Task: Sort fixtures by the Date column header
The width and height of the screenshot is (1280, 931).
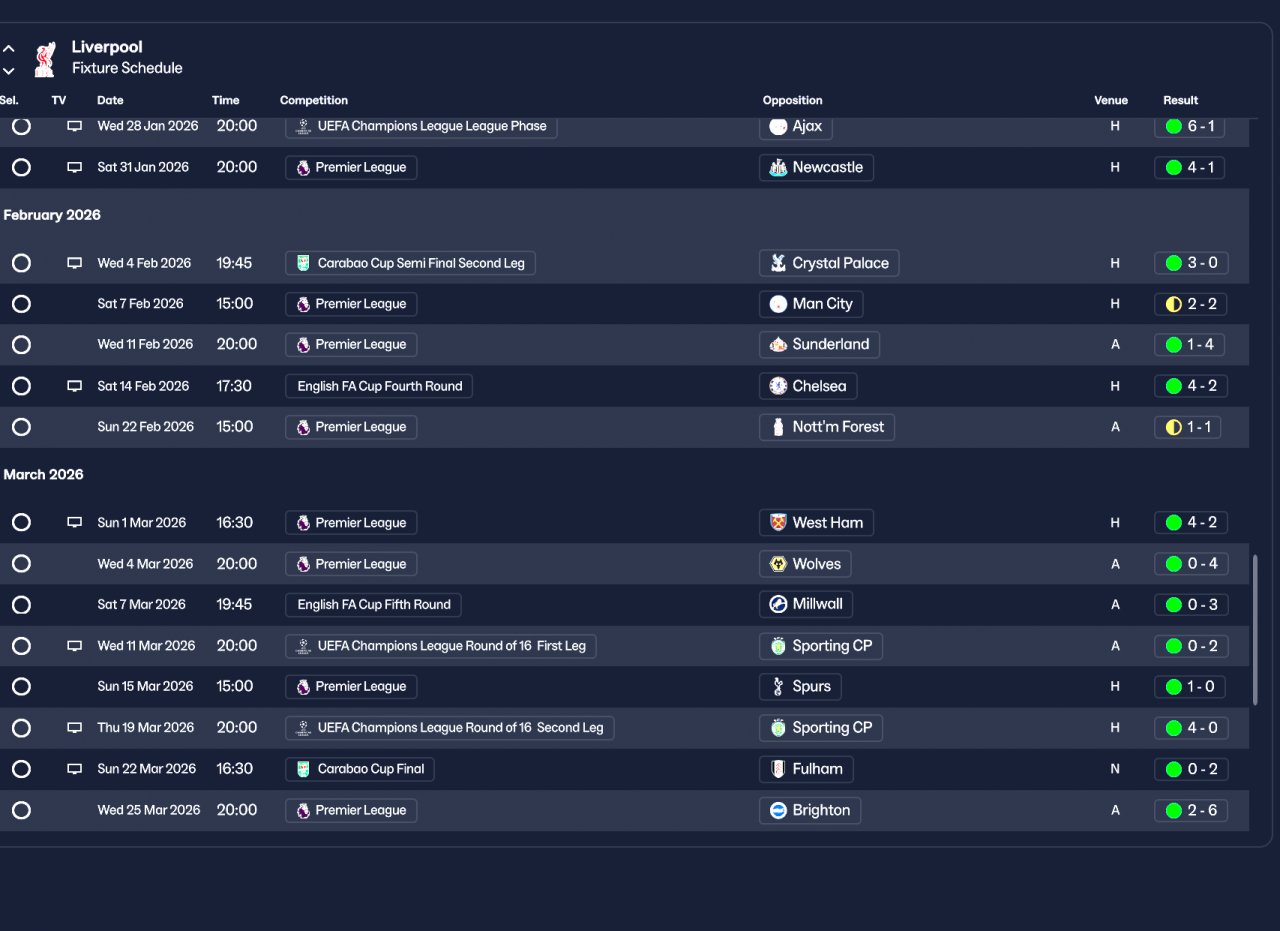Action: pyautogui.click(x=110, y=100)
